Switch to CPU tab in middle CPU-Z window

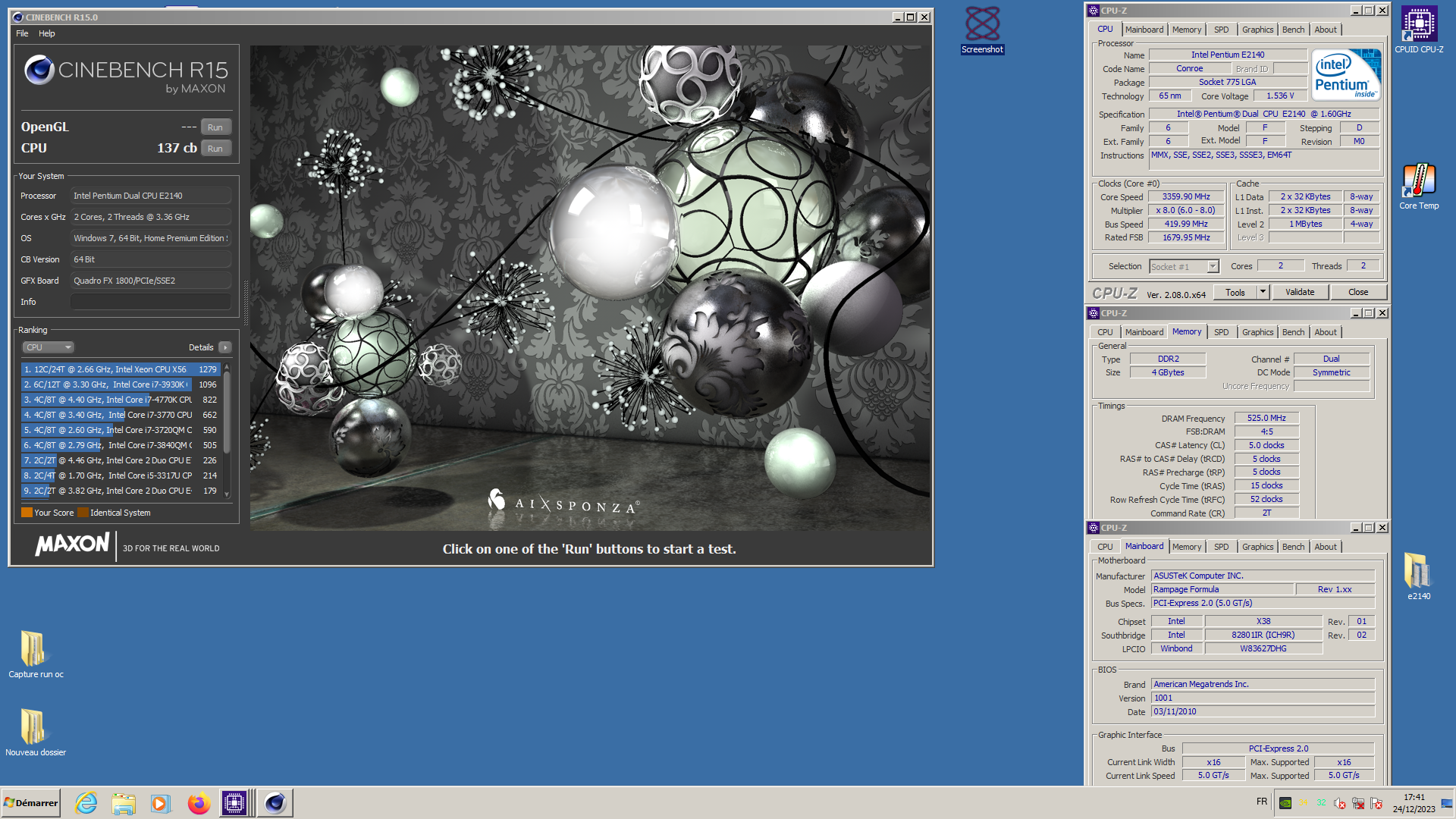coord(1105,332)
